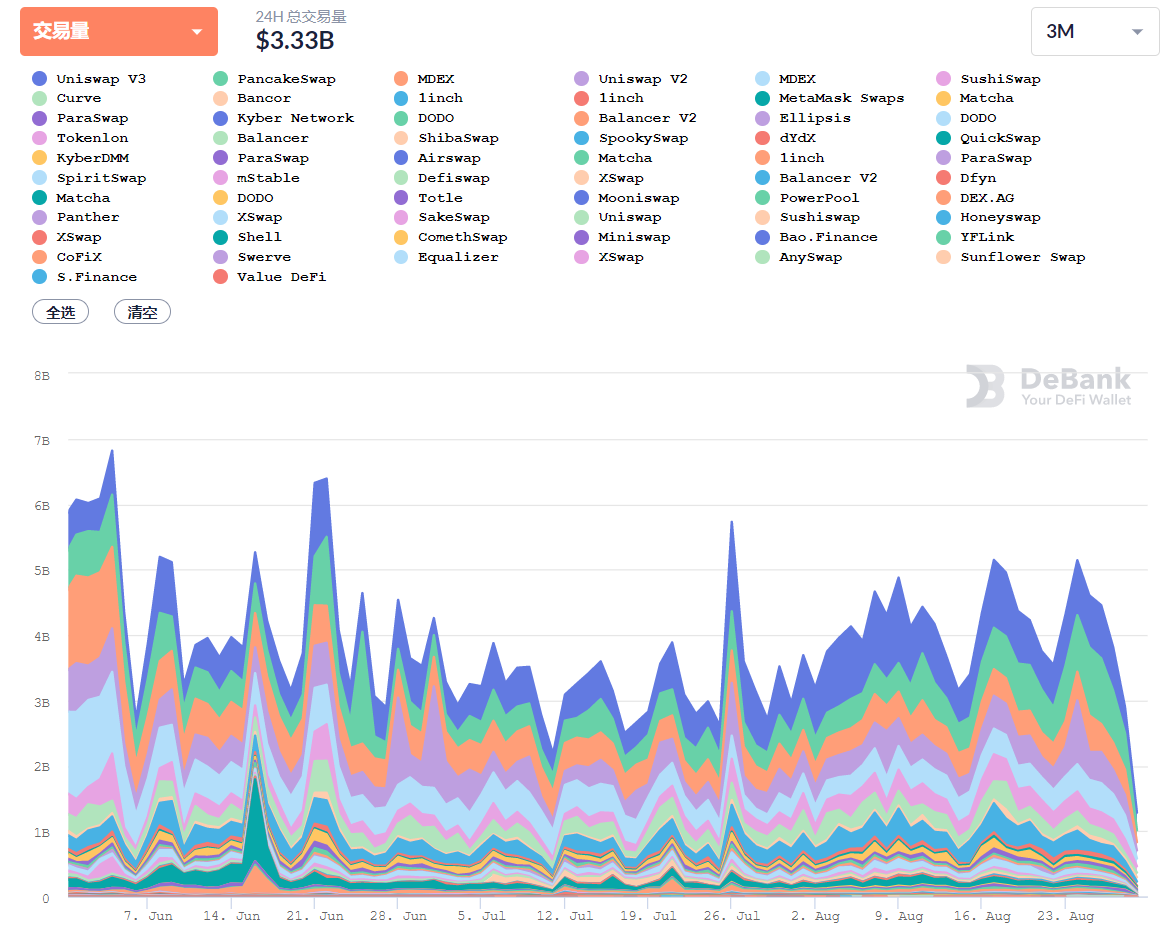Toggle the Curve series in legend
The width and height of the screenshot is (1175, 937).
(x=78, y=99)
